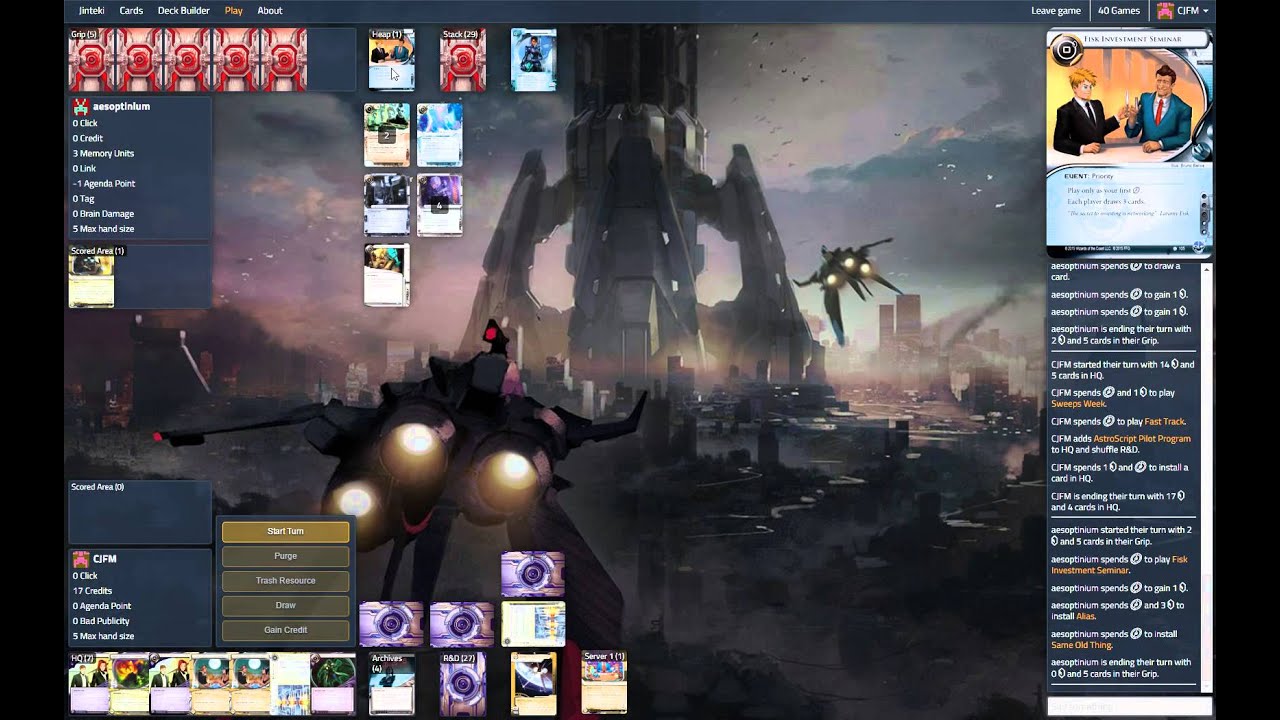1280x720 pixels.
Task: Click the game log scrollbar
Action: tap(1207, 480)
